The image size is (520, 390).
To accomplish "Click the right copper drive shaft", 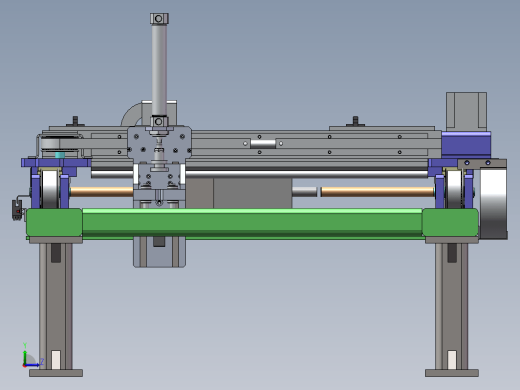I will 377,192.
